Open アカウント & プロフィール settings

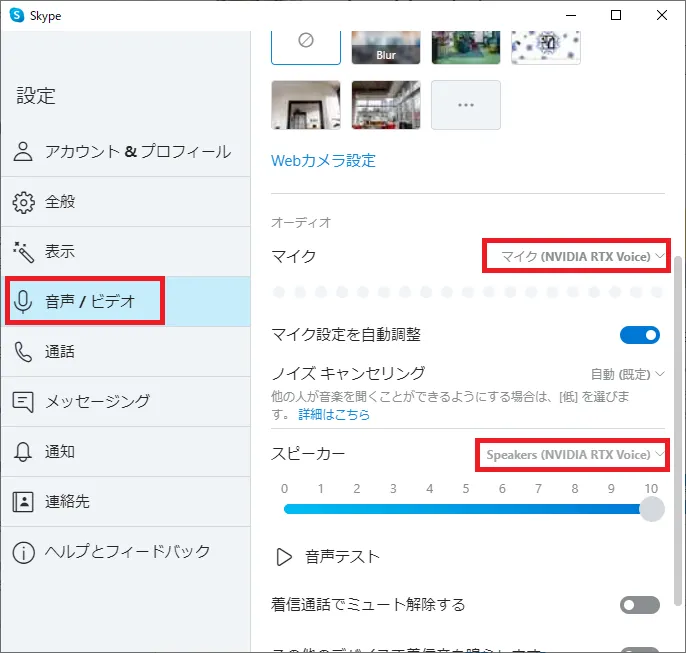126,152
